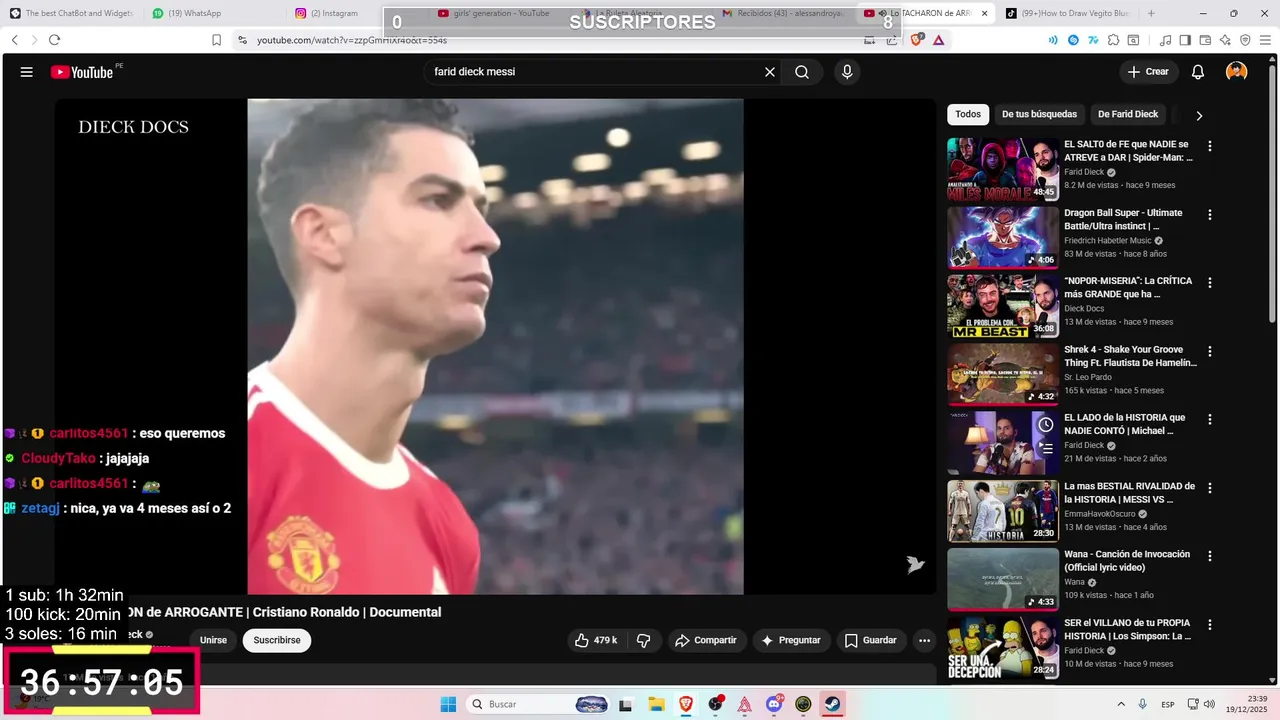Open options for 'SER el VILLANO' video
Image resolution: width=1280 pixels, height=720 pixels.
coord(1210,624)
